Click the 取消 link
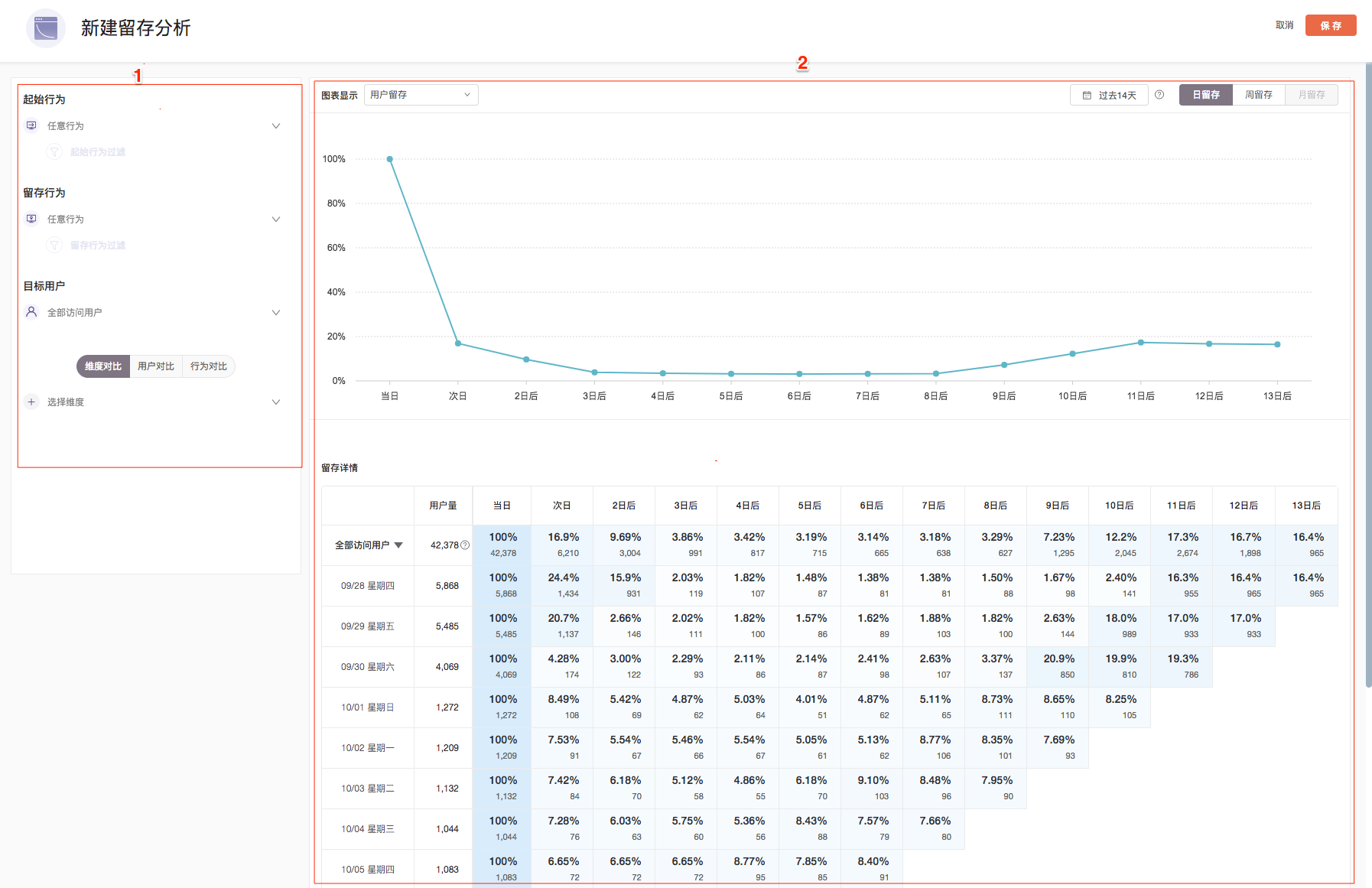The height and width of the screenshot is (888, 1372). (1284, 25)
